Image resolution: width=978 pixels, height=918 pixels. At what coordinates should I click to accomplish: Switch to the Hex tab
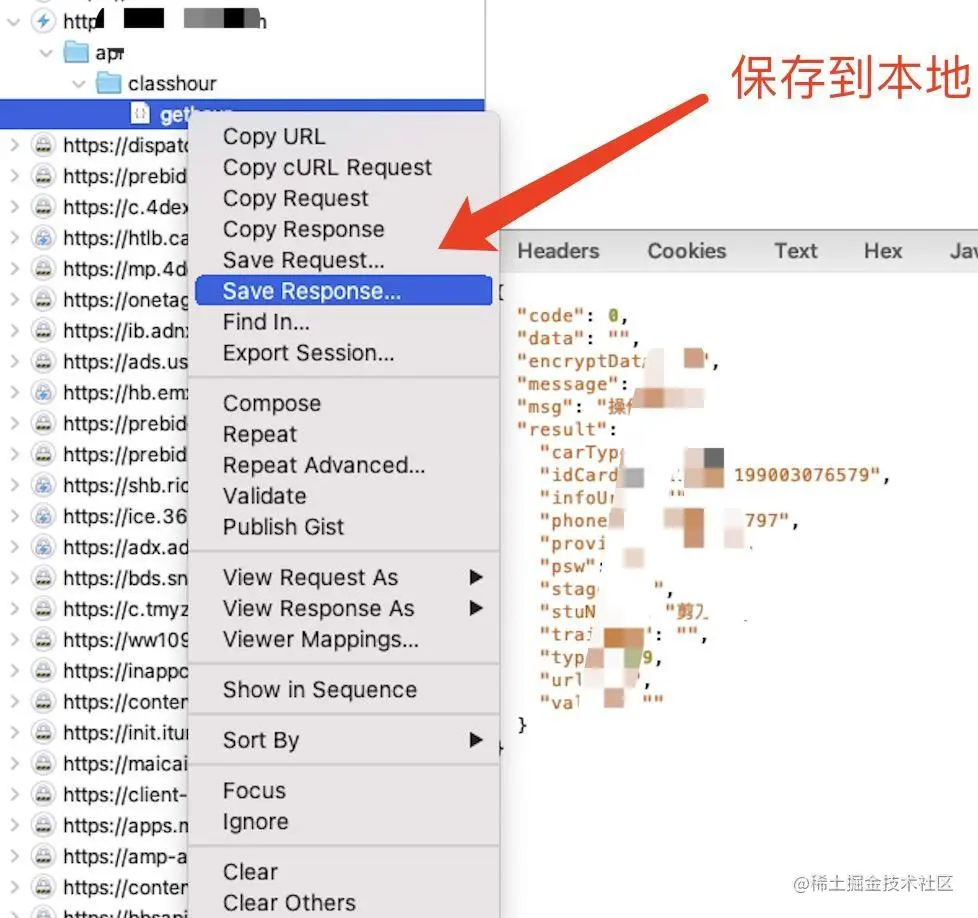click(883, 251)
